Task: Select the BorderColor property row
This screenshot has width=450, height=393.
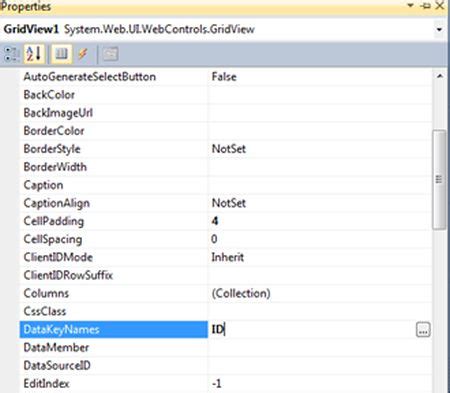Action: (226, 131)
